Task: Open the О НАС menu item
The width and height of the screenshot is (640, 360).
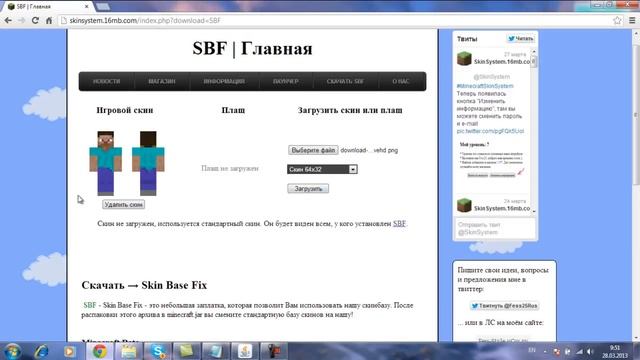Action: (401, 81)
